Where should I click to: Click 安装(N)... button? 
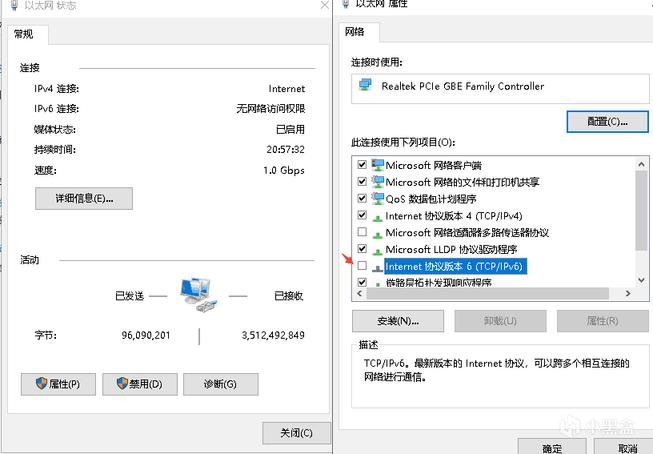pos(398,321)
